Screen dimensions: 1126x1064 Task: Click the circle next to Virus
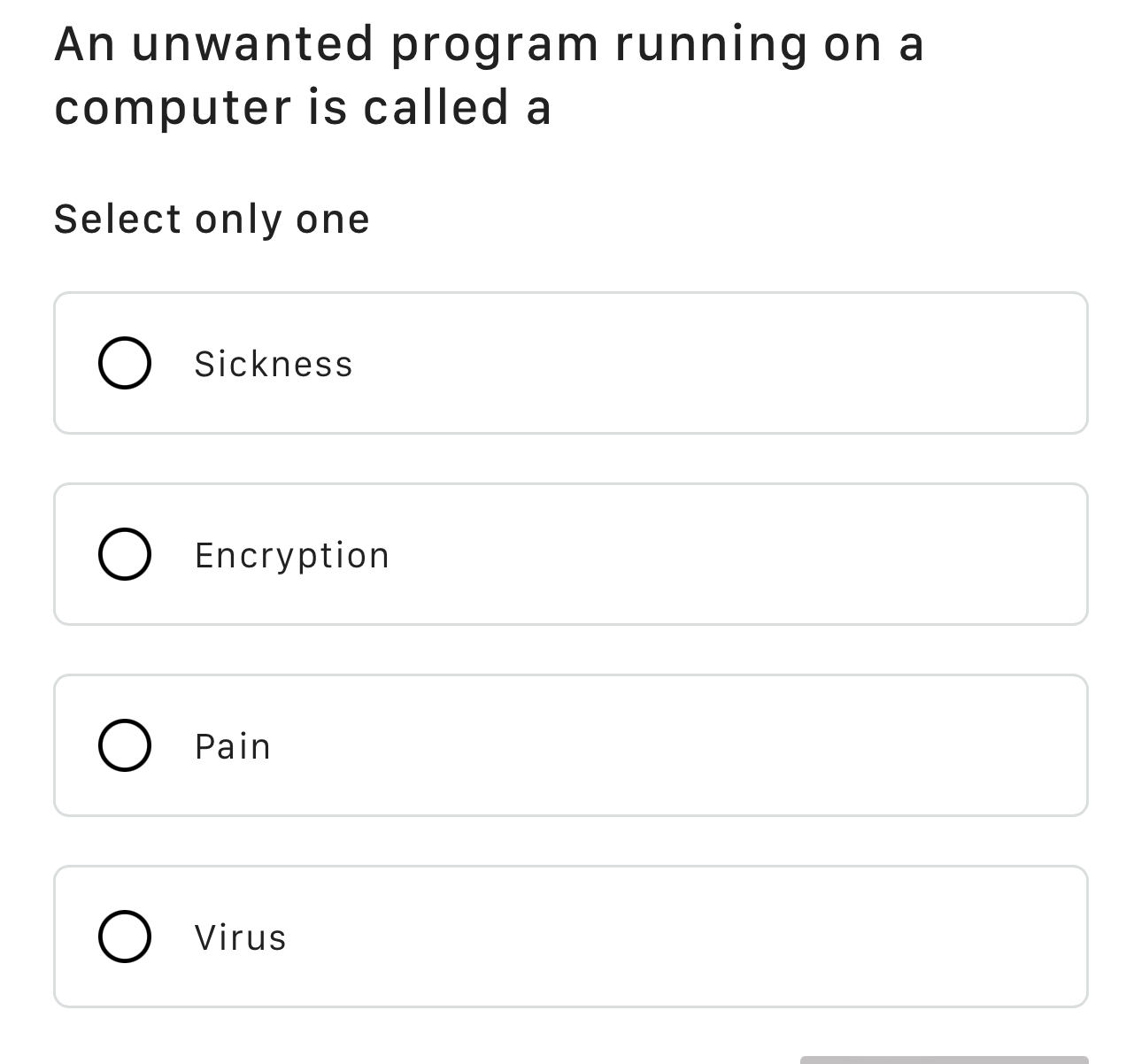(124, 936)
